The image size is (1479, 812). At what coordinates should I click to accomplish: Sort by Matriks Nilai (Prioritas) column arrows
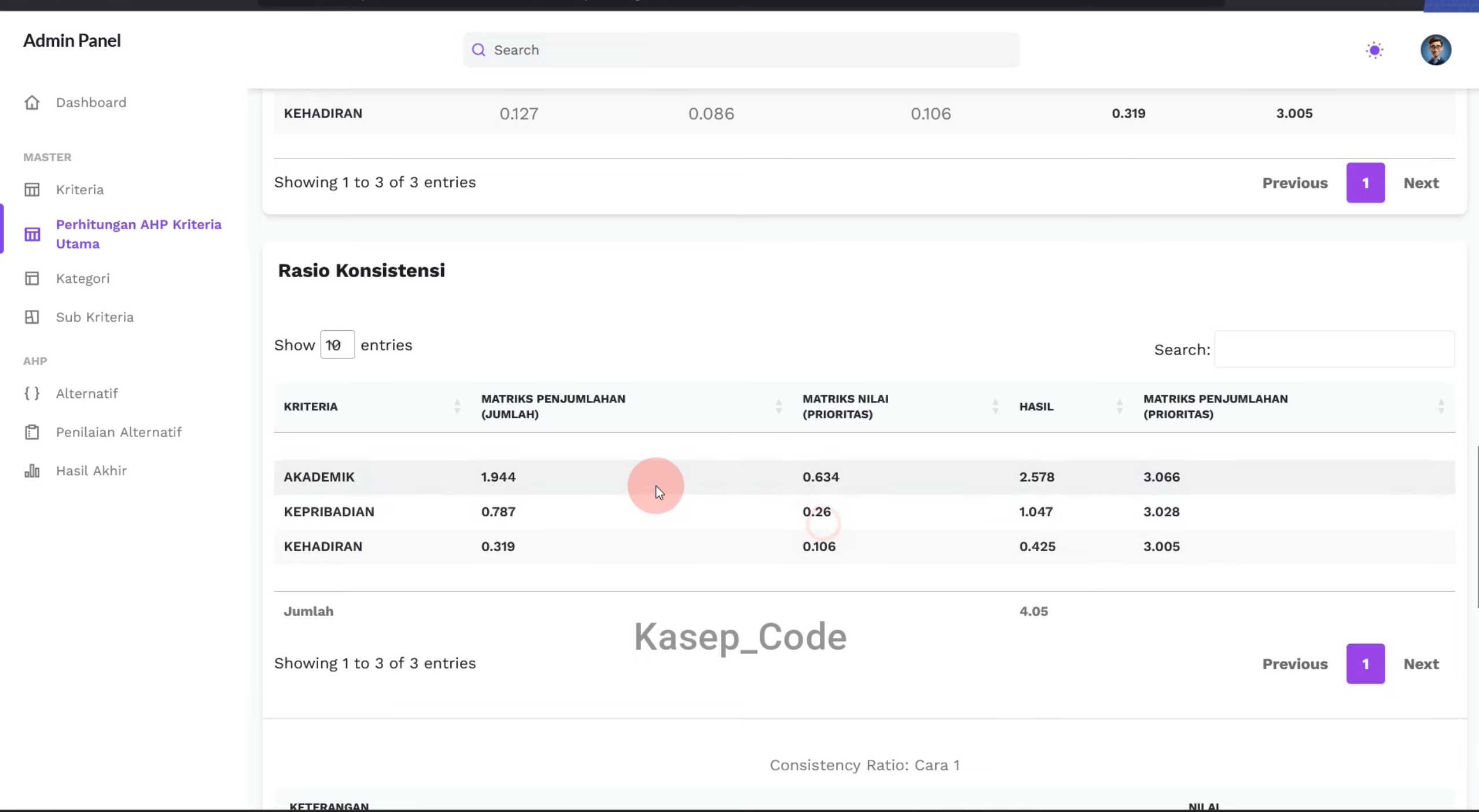[x=995, y=407]
